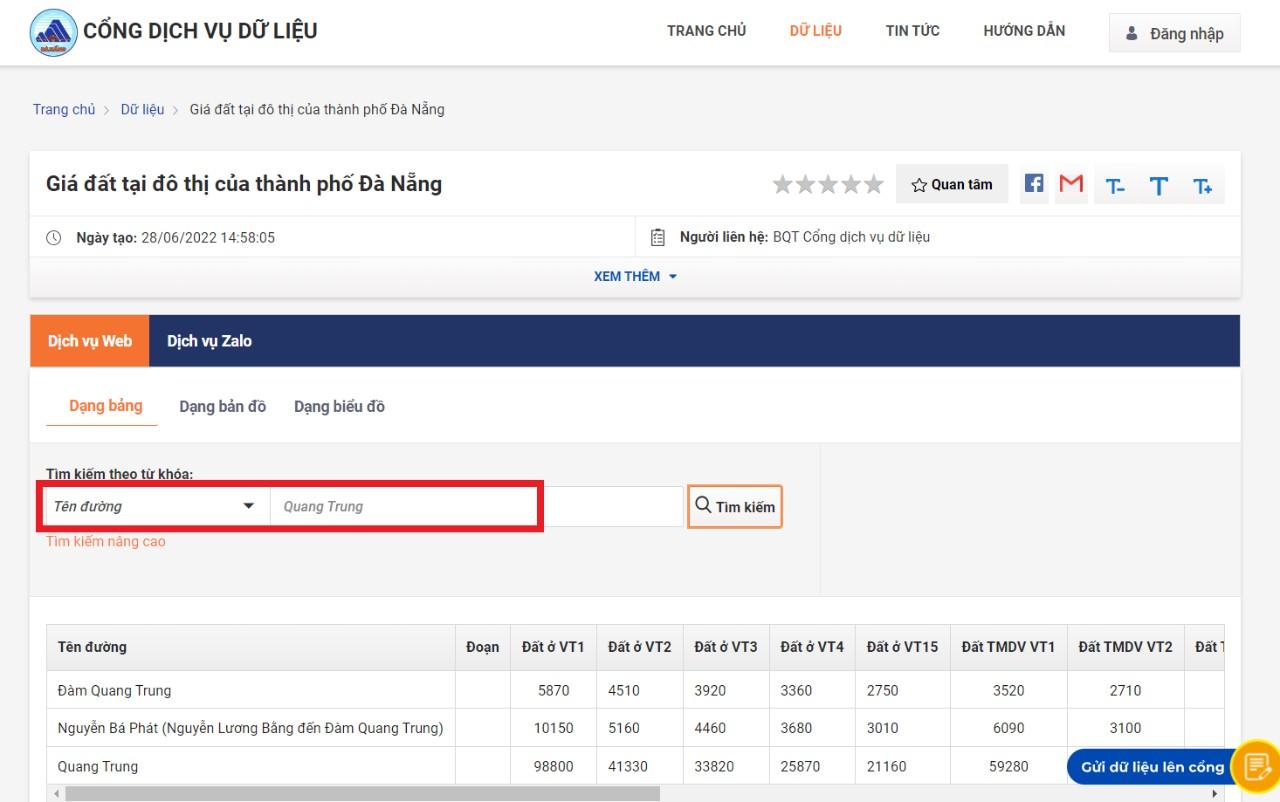The height and width of the screenshot is (802, 1280).
Task: Click the Tìm kiếm search button
Action: pos(735,506)
